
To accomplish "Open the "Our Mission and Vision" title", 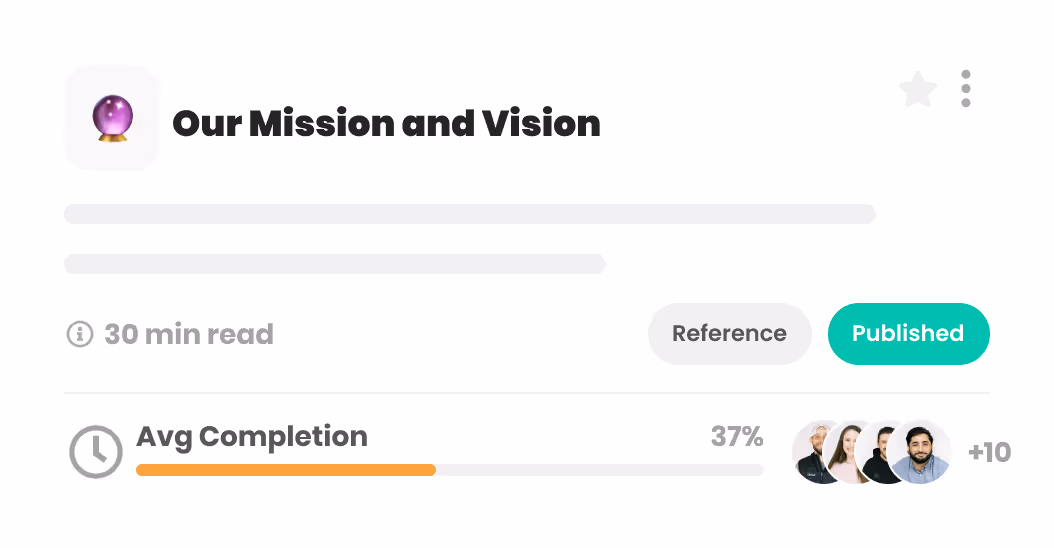I will tap(386, 124).
